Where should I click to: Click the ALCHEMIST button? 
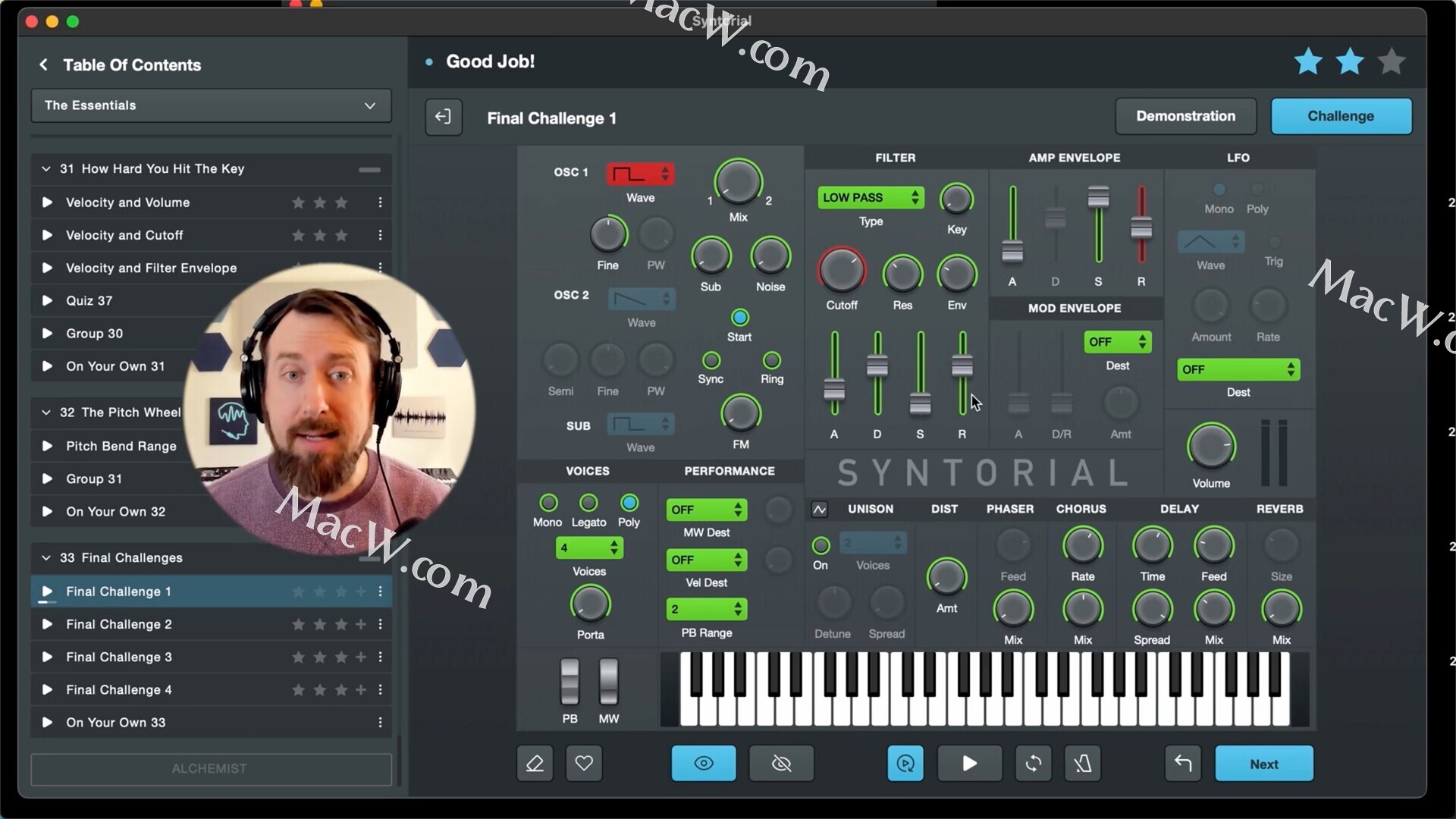point(211,769)
